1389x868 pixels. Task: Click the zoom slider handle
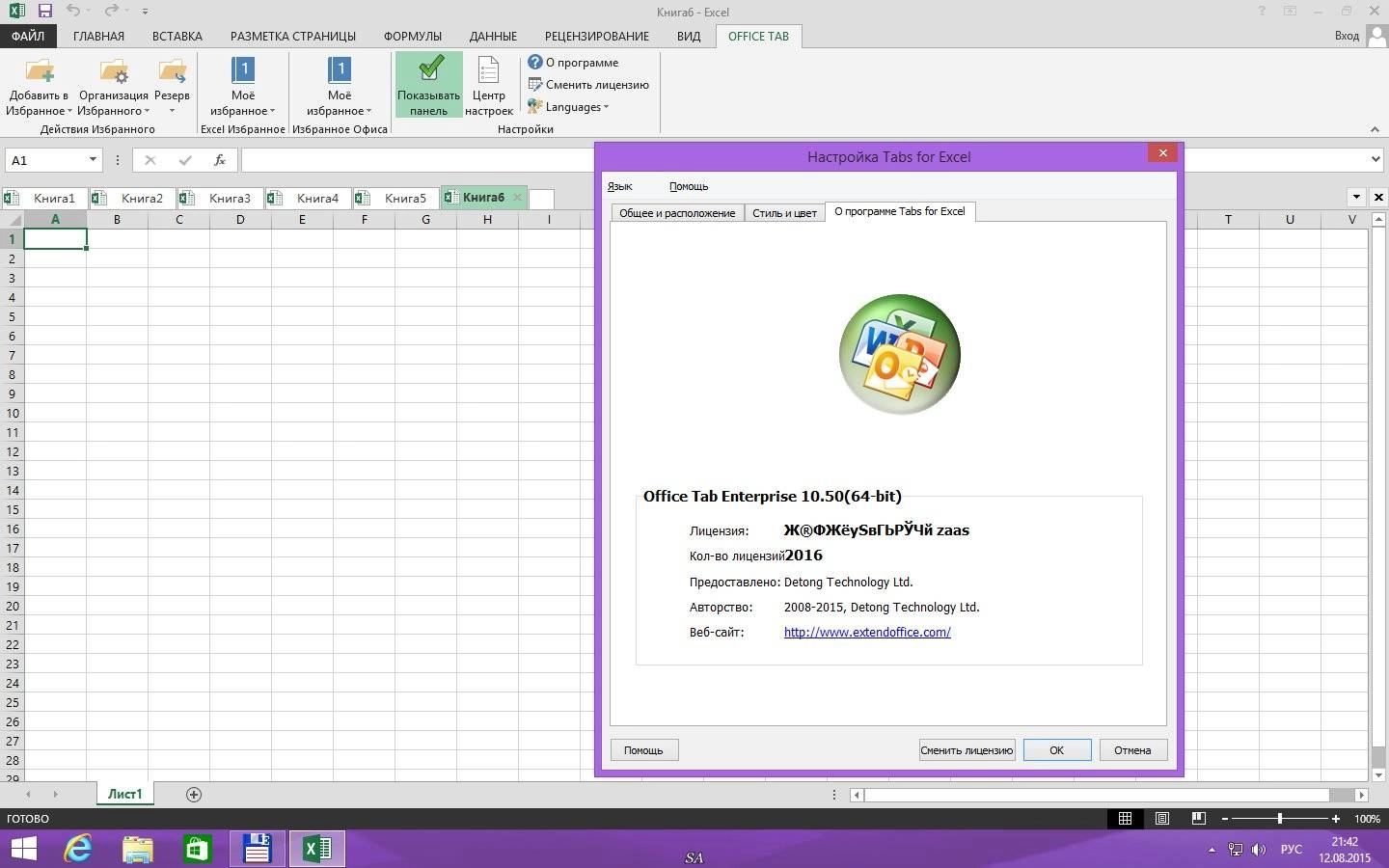click(1280, 819)
